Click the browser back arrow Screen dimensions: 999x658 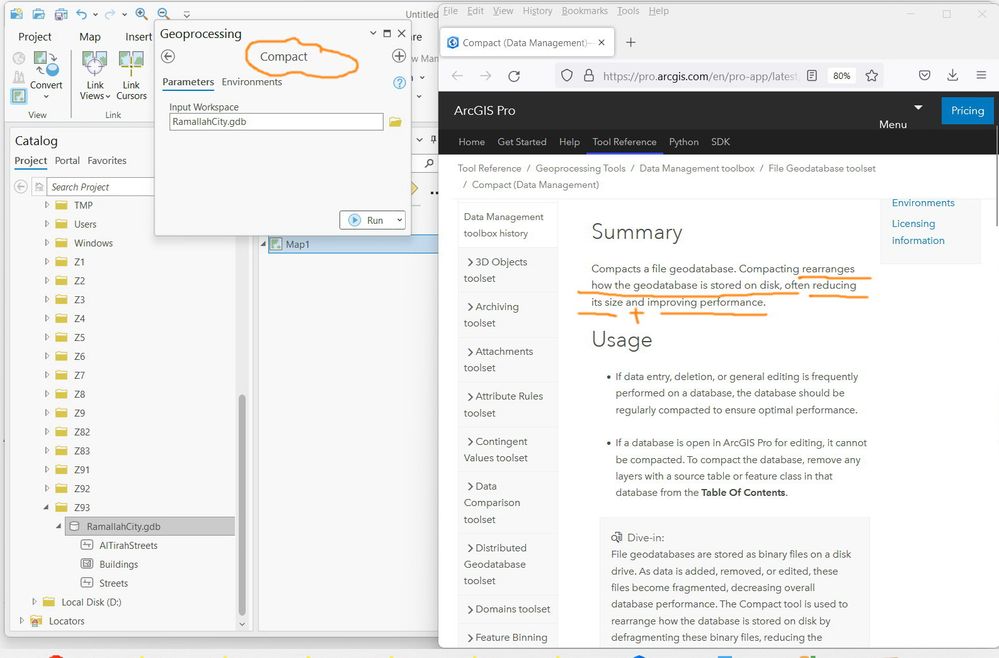click(x=457, y=76)
